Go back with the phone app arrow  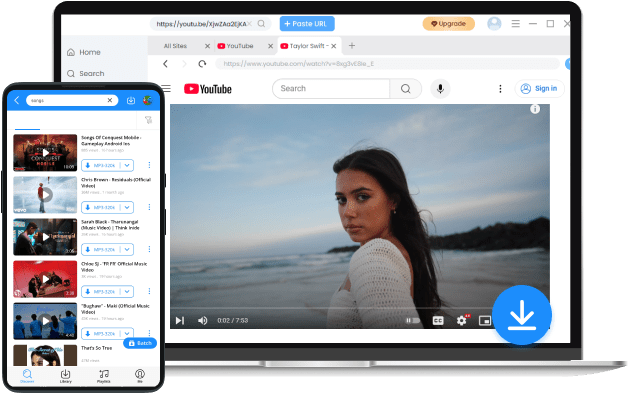point(17,100)
